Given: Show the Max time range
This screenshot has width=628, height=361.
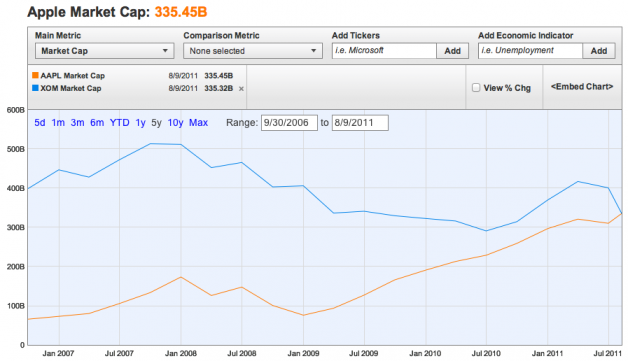Looking at the screenshot, I should point(198,123).
